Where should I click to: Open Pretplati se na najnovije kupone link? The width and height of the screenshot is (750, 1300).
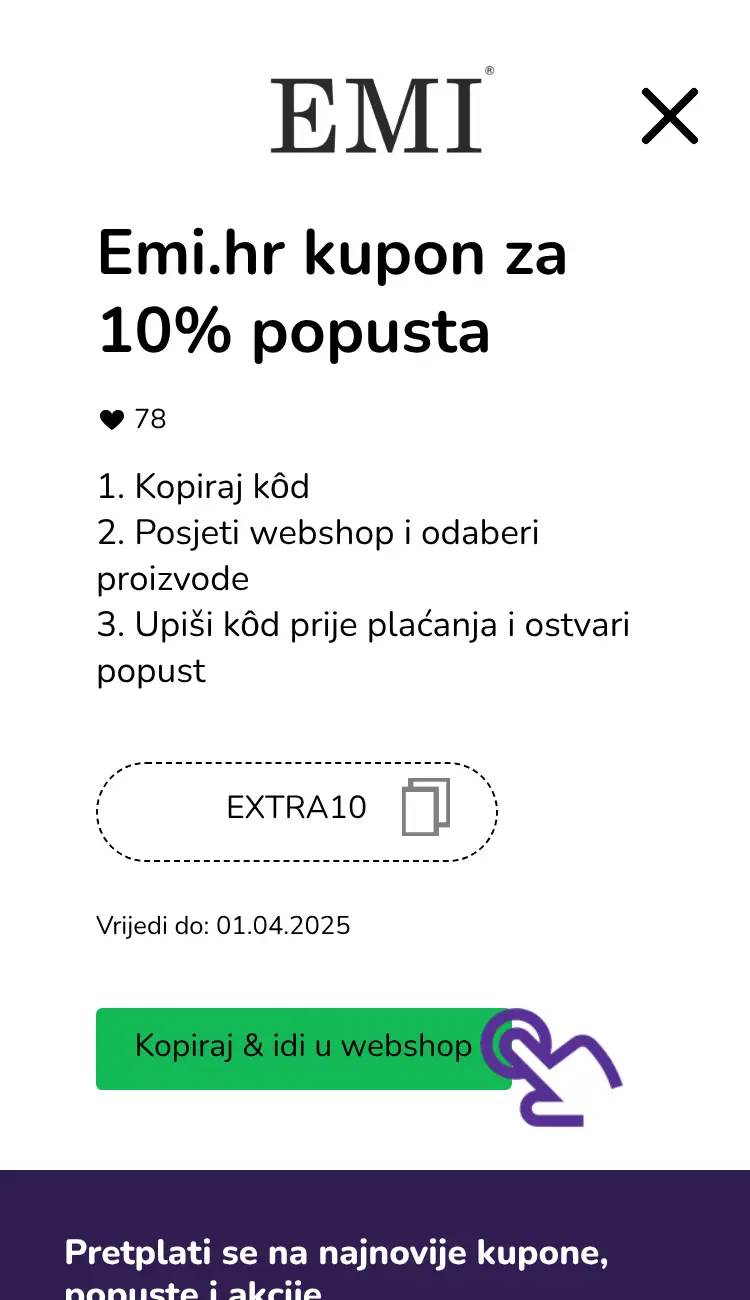pos(337,1252)
